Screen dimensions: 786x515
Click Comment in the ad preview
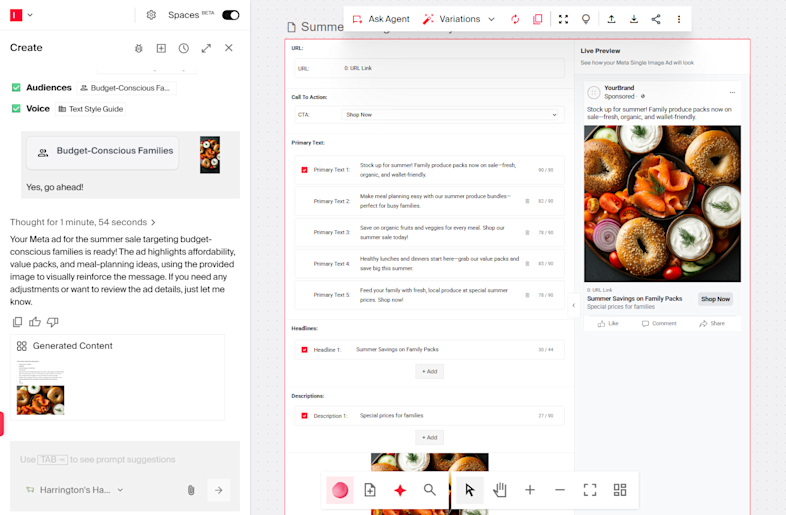(x=659, y=323)
